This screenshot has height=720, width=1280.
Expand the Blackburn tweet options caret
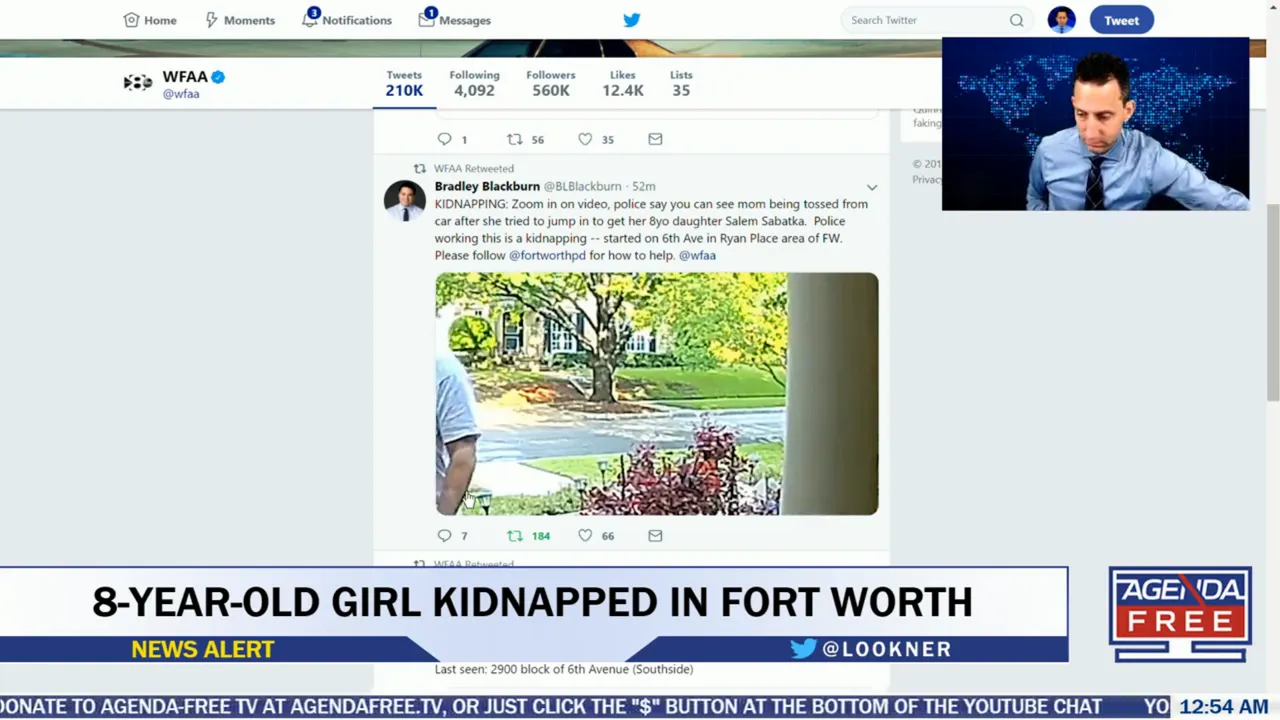click(x=872, y=187)
